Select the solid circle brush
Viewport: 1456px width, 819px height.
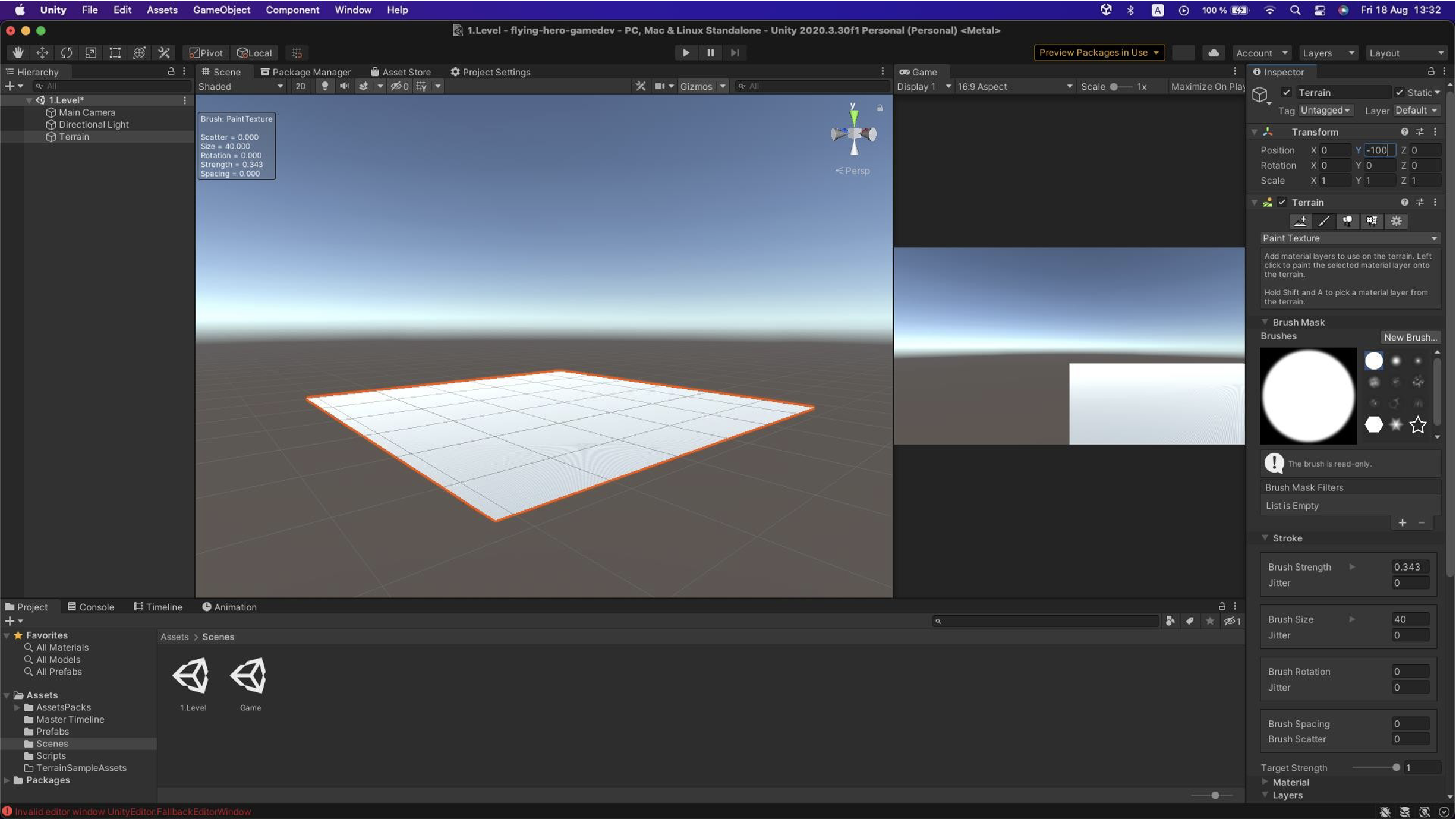tap(1373, 361)
